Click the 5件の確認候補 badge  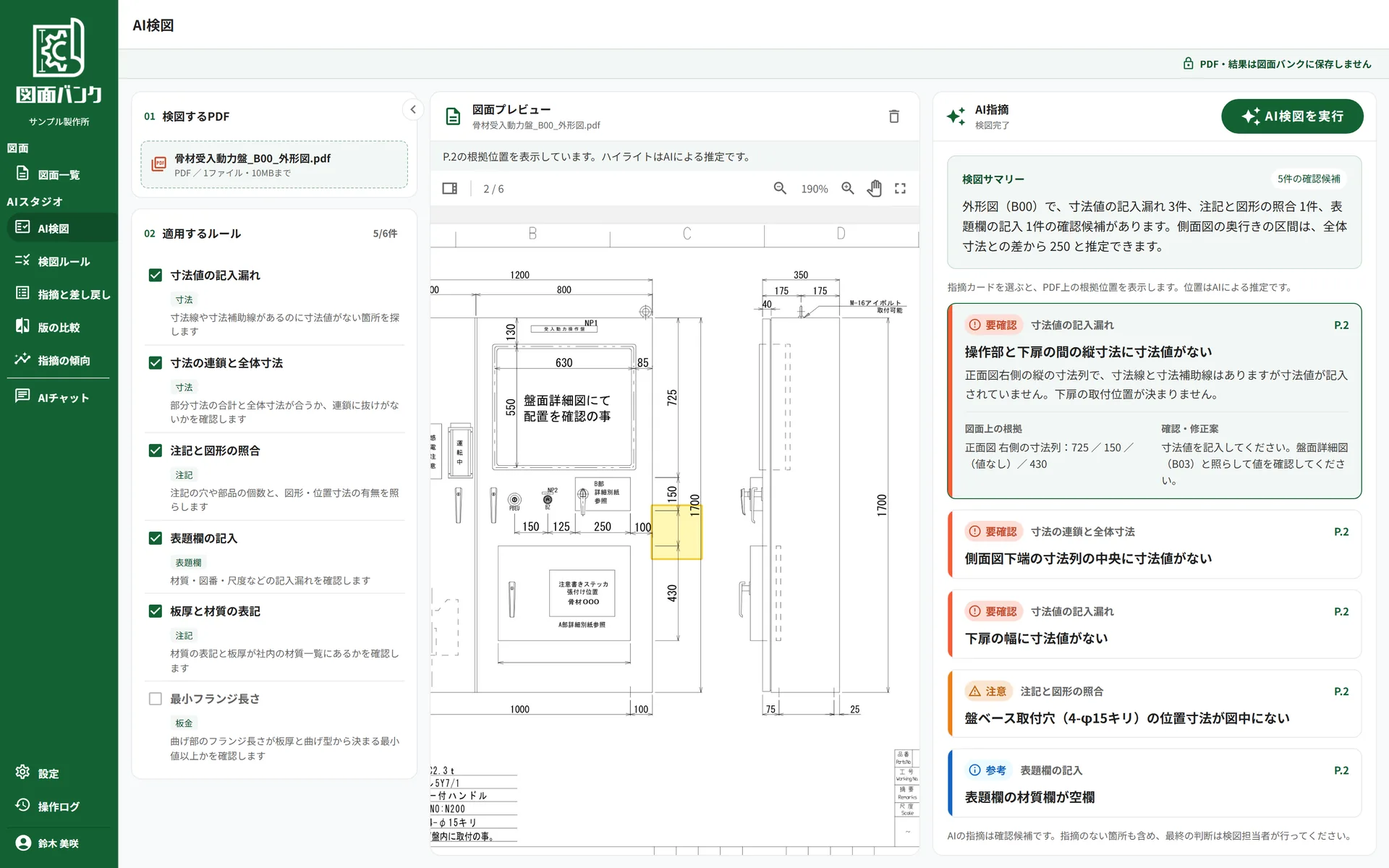(x=1308, y=179)
